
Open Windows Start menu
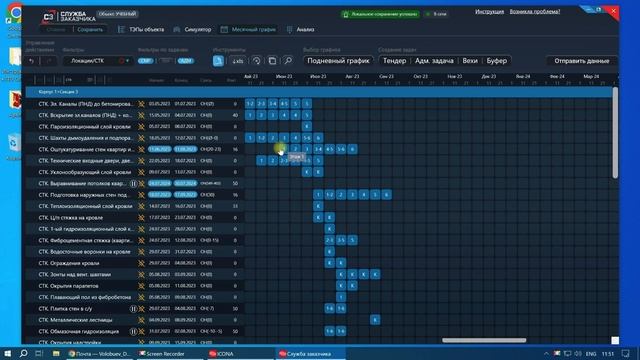(x=7, y=353)
